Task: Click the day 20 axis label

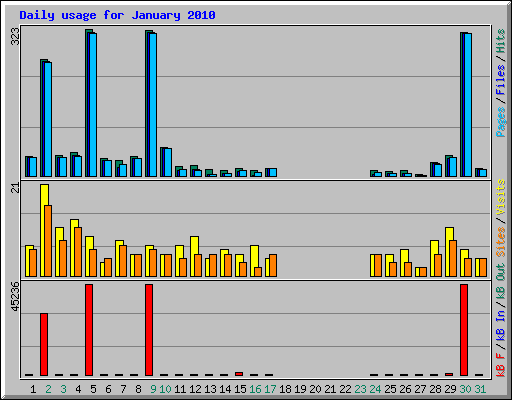Action: click(315, 389)
